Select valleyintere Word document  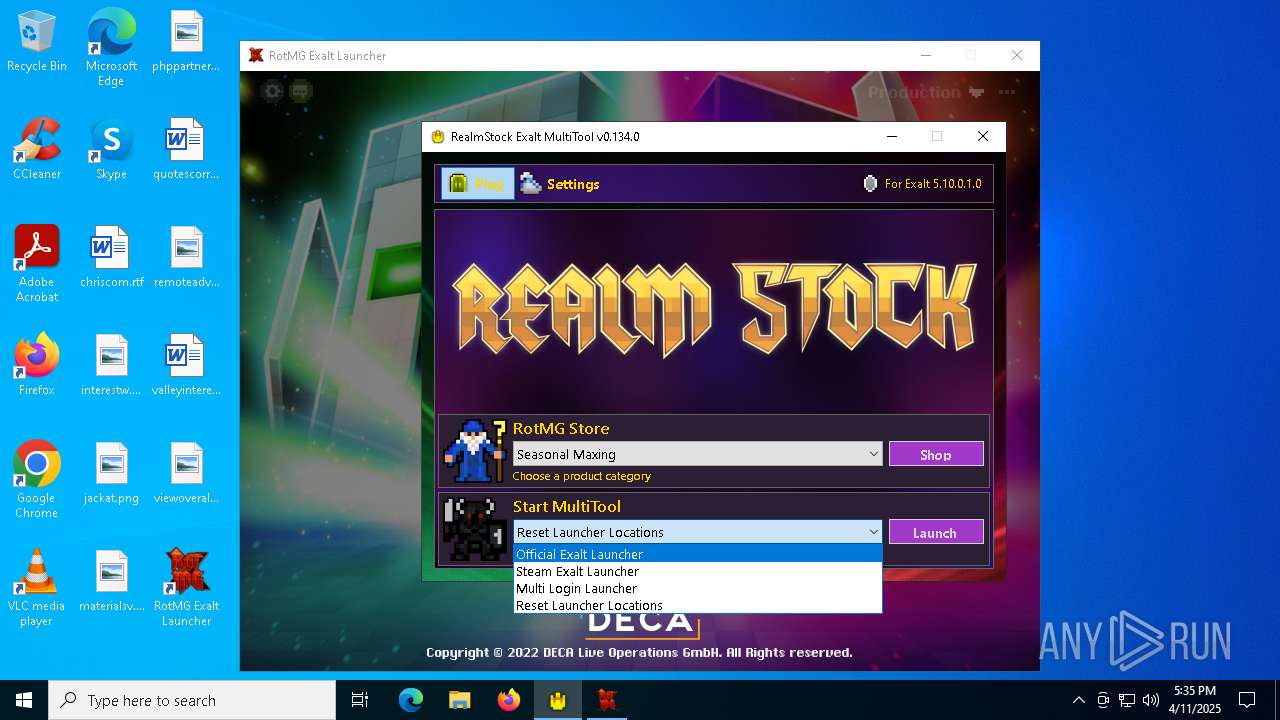pos(186,366)
